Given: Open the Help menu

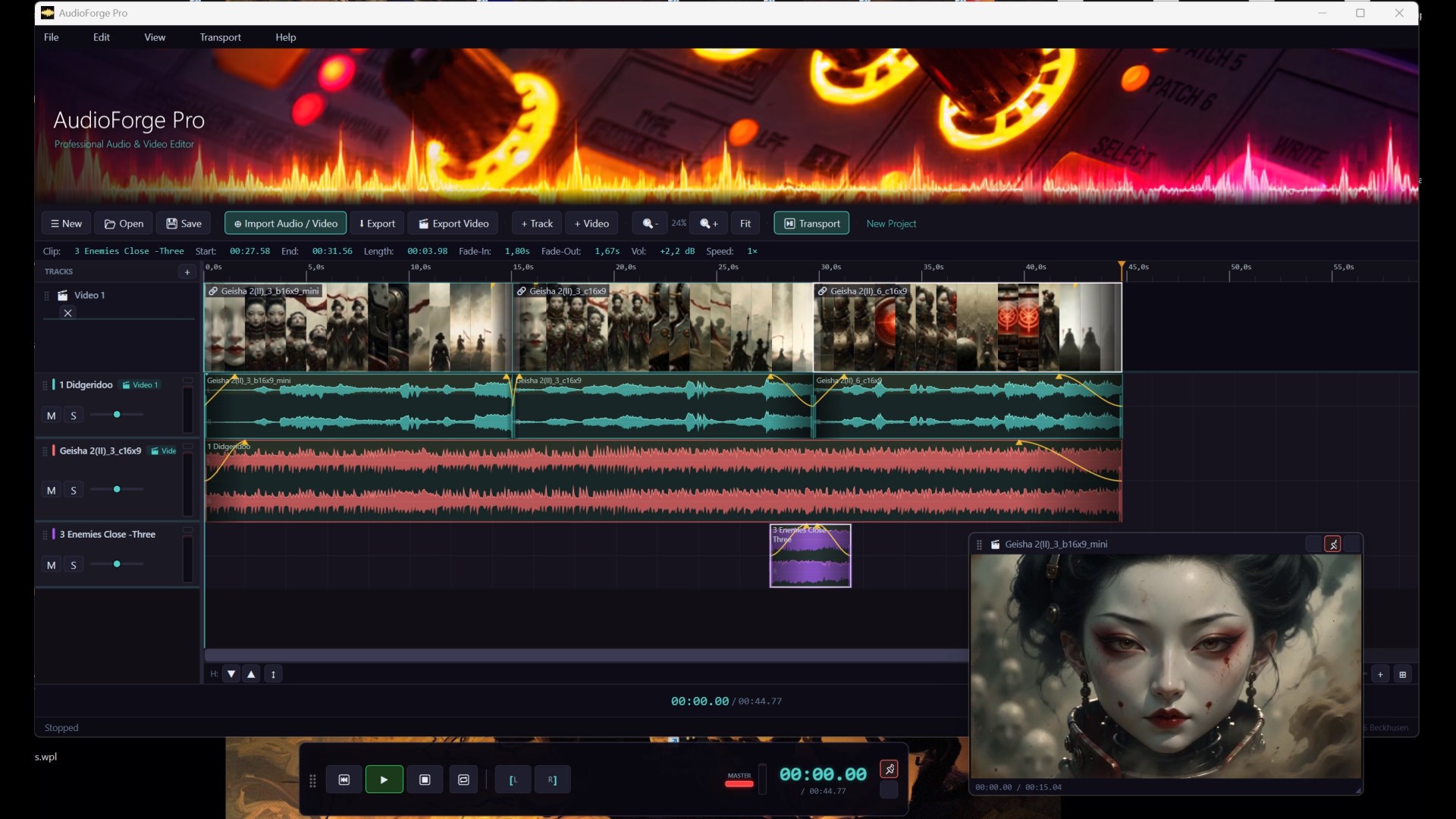Looking at the screenshot, I should [x=286, y=37].
